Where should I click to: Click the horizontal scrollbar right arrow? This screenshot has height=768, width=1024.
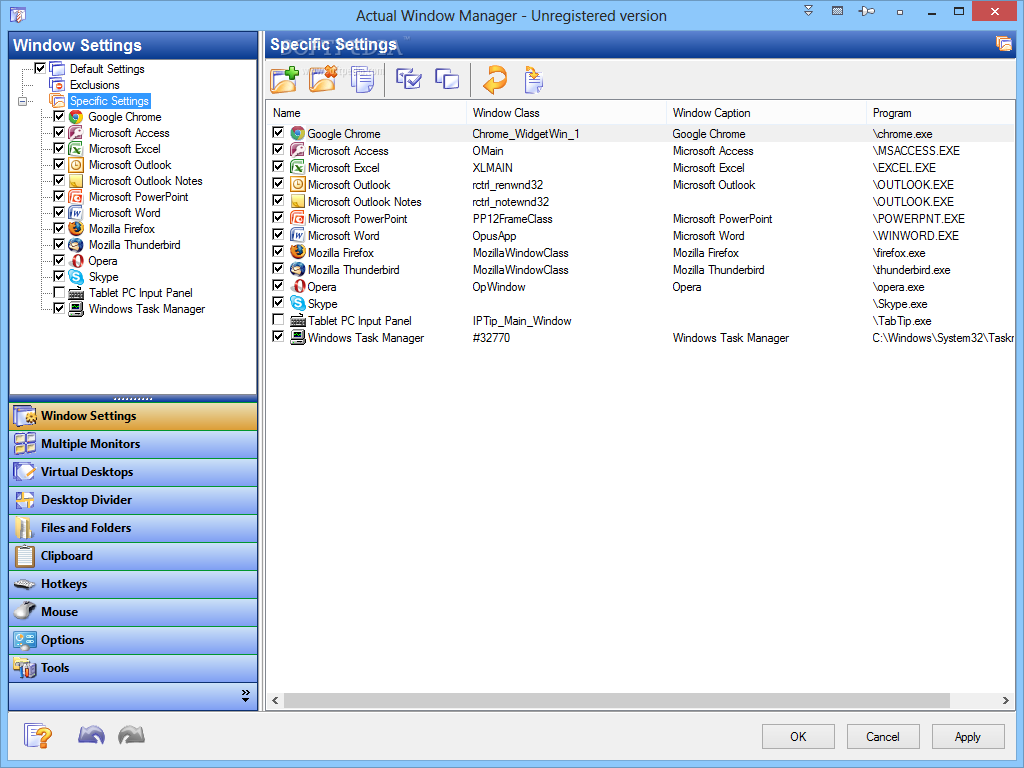(1005, 700)
